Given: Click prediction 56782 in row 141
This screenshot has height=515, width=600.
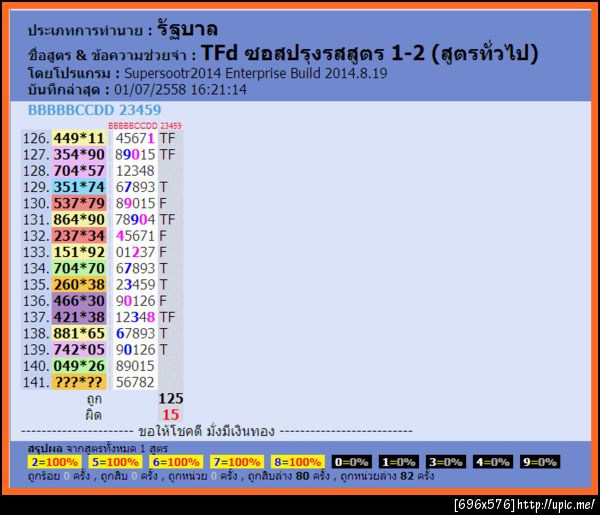Looking at the screenshot, I should click(135, 382).
